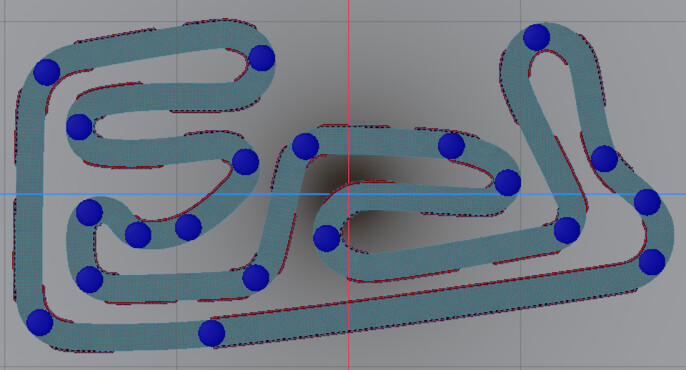Select control point at bottom-left track corner
Image resolution: width=686 pixels, height=370 pixels.
40,322
